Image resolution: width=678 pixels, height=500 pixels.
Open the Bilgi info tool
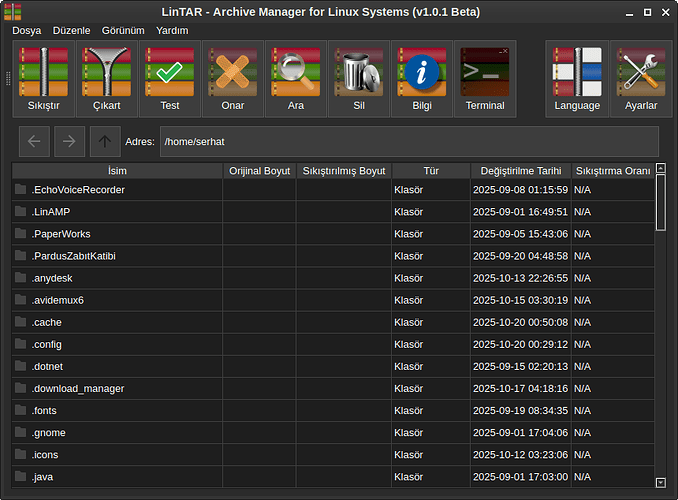421,80
